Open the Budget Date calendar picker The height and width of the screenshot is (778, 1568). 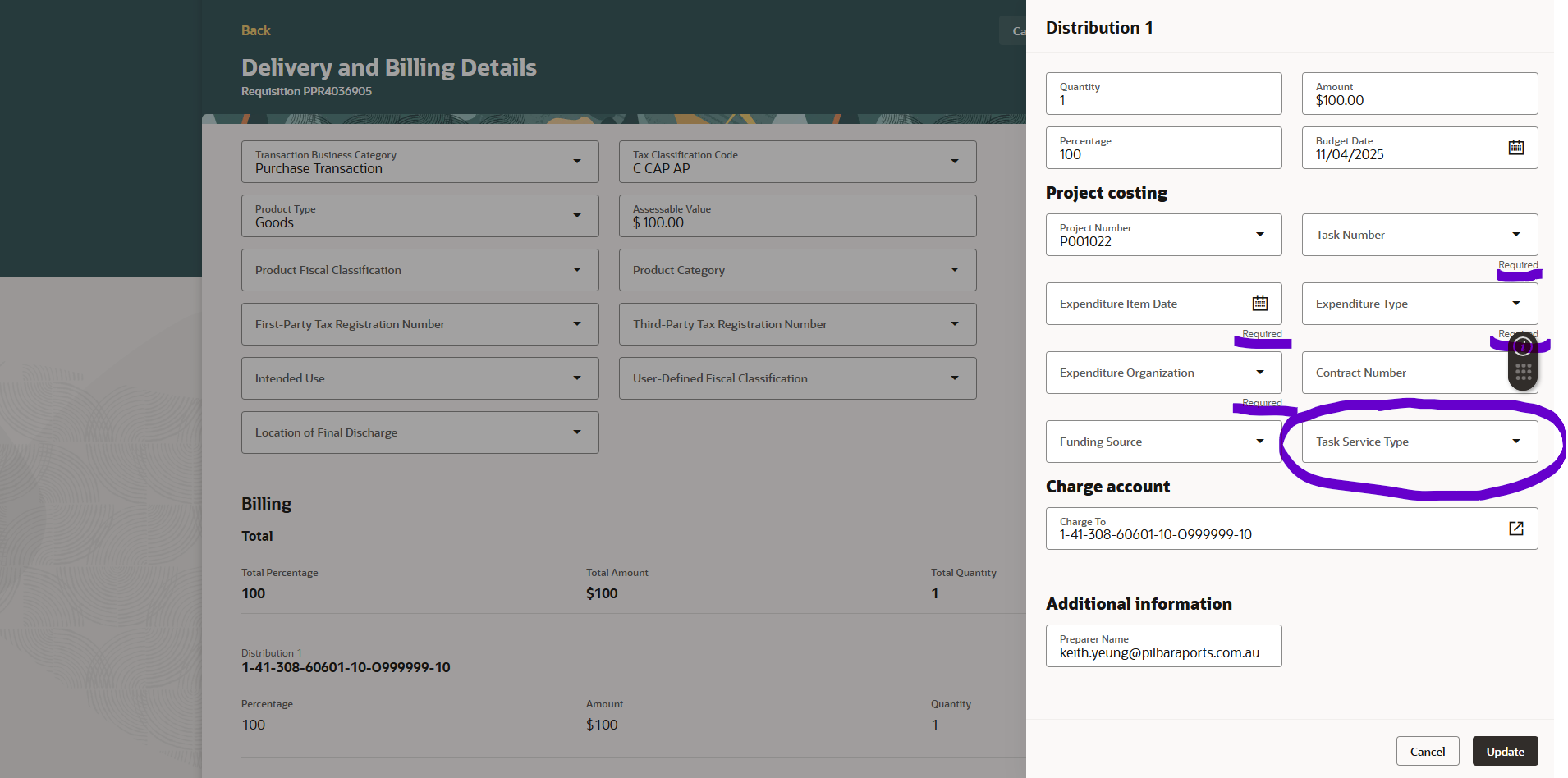(1517, 146)
